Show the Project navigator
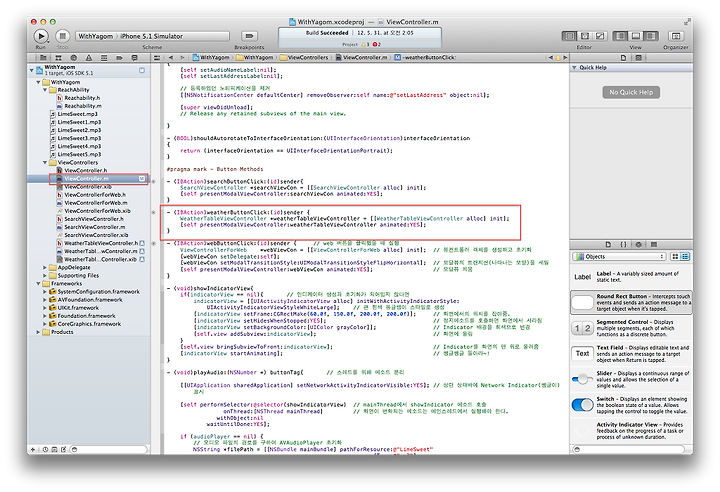Viewport: 720px width, 492px height. click(x=43, y=58)
